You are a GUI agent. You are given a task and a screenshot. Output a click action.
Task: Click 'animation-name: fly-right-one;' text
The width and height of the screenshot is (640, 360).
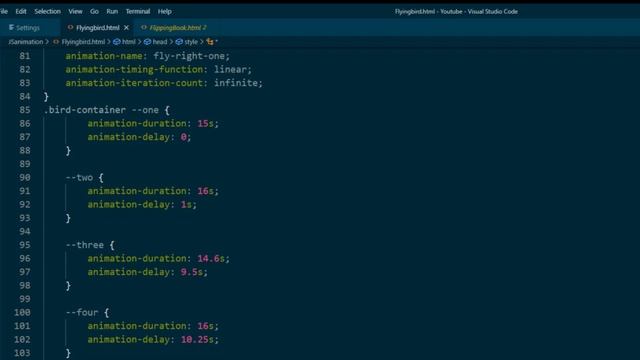[x=148, y=56]
